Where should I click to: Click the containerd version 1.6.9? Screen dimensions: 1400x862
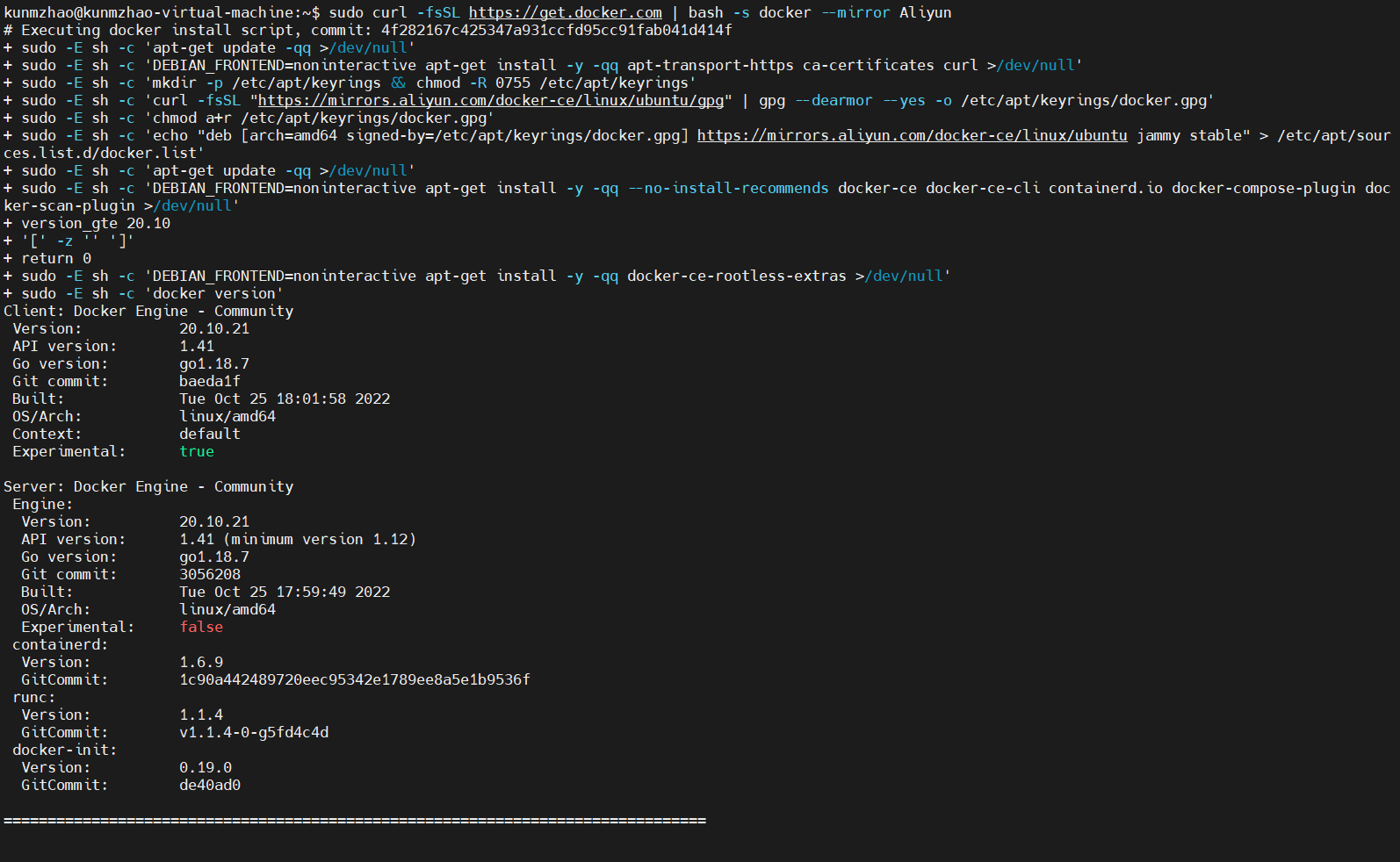tap(201, 662)
